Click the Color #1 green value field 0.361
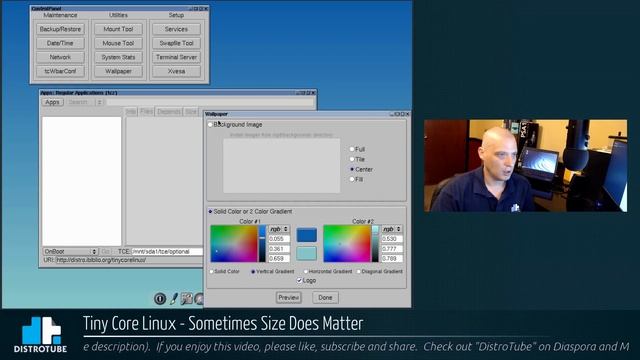 point(279,249)
